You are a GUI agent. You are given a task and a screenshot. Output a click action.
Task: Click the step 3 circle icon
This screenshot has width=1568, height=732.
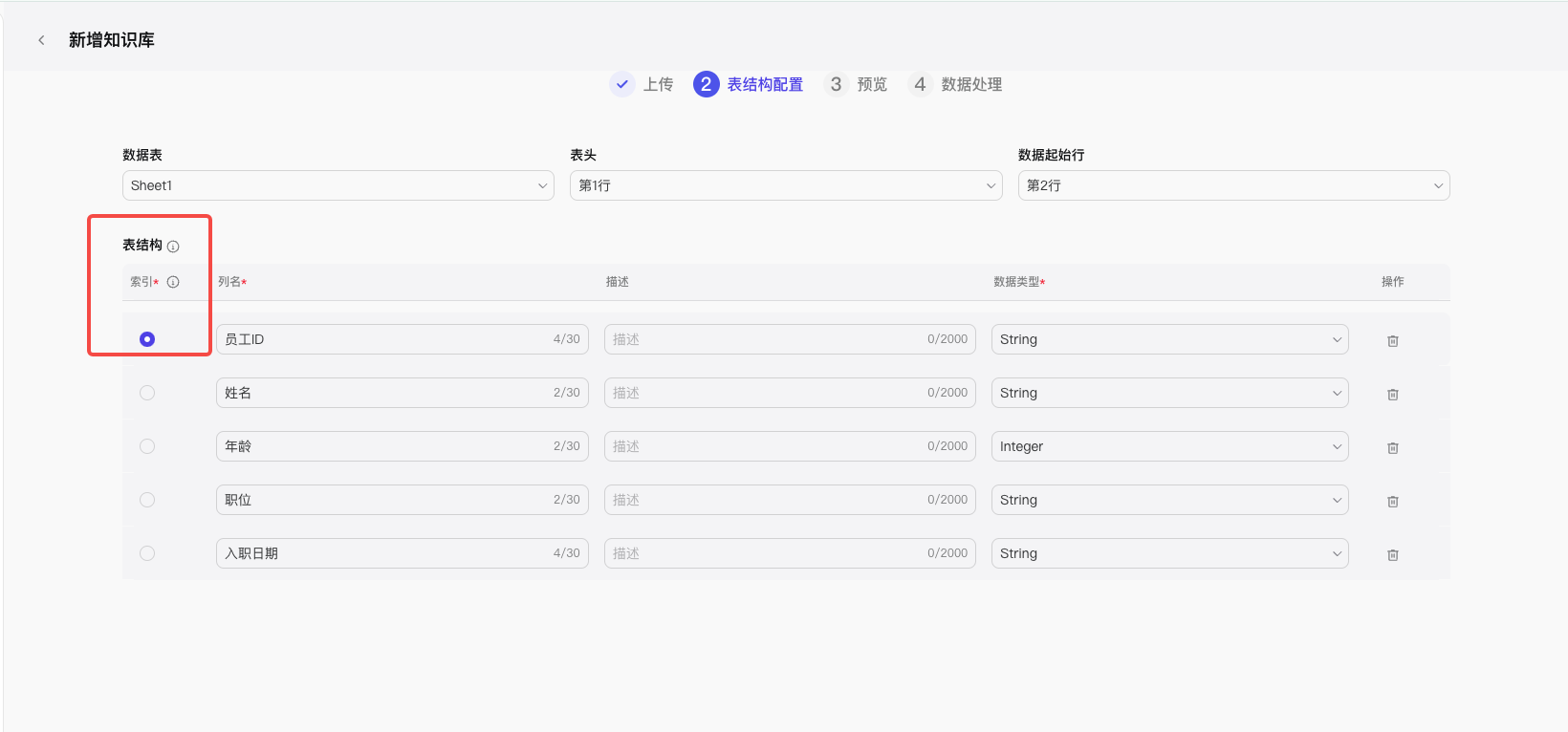point(836,84)
